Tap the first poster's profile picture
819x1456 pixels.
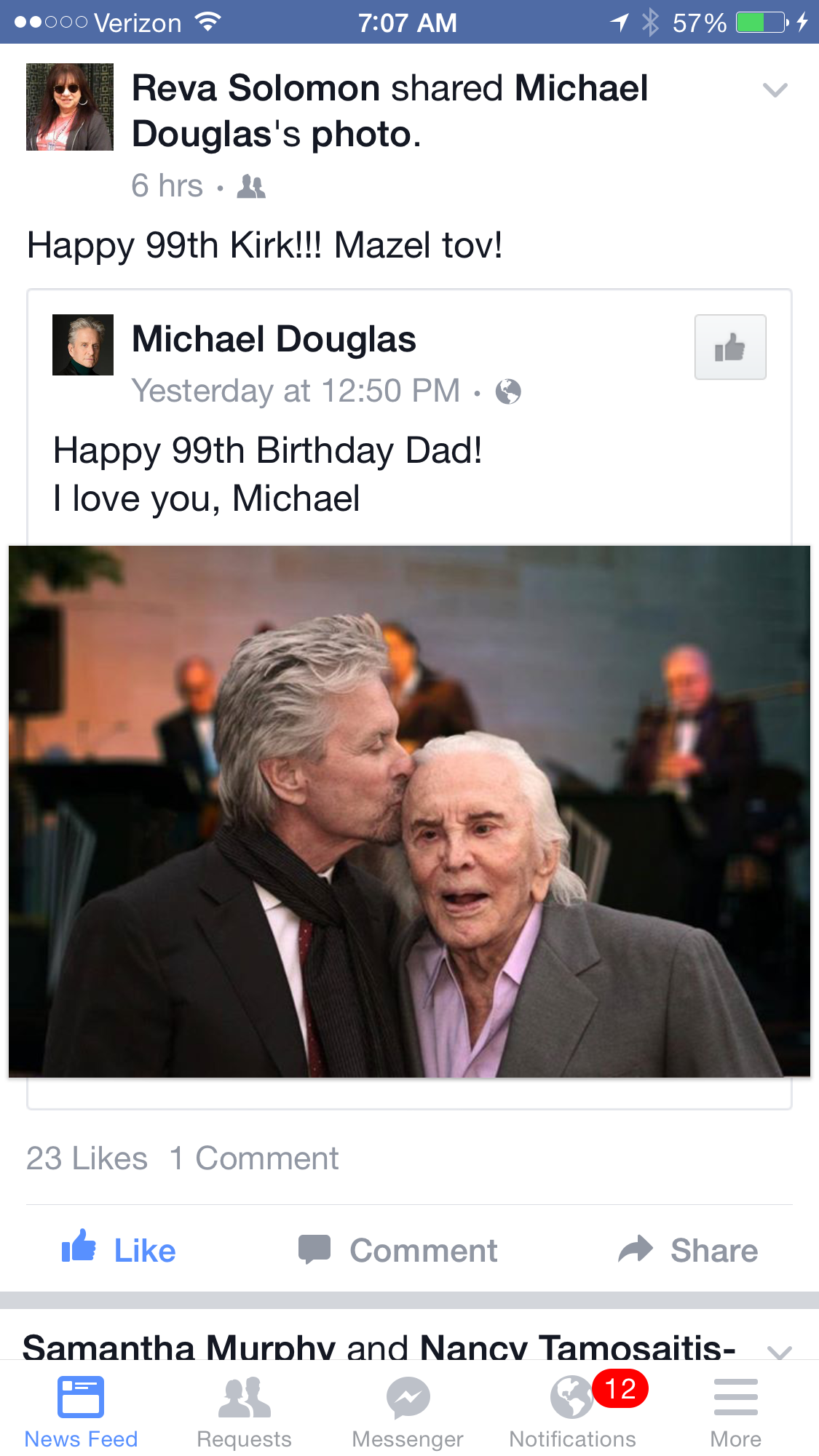coord(70,107)
